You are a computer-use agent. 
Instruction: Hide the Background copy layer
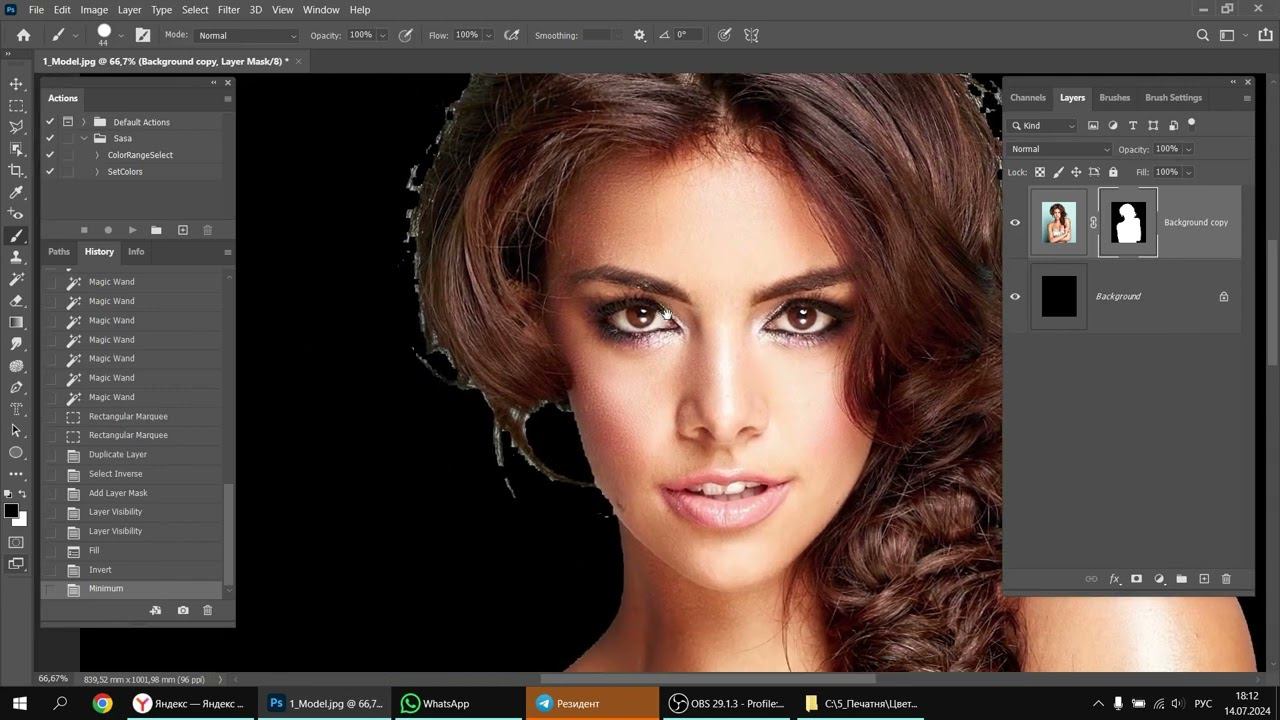(1015, 223)
